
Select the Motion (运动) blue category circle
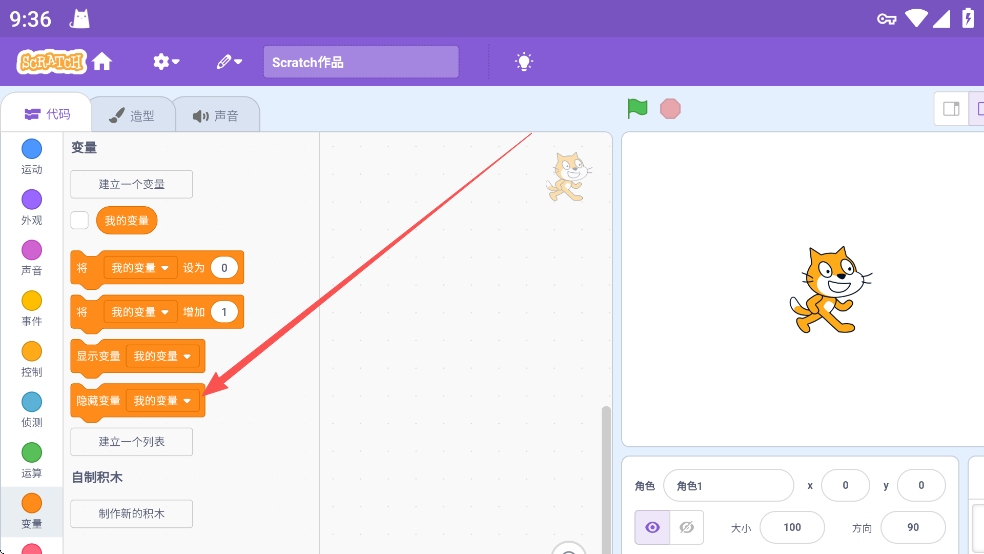coord(32,150)
